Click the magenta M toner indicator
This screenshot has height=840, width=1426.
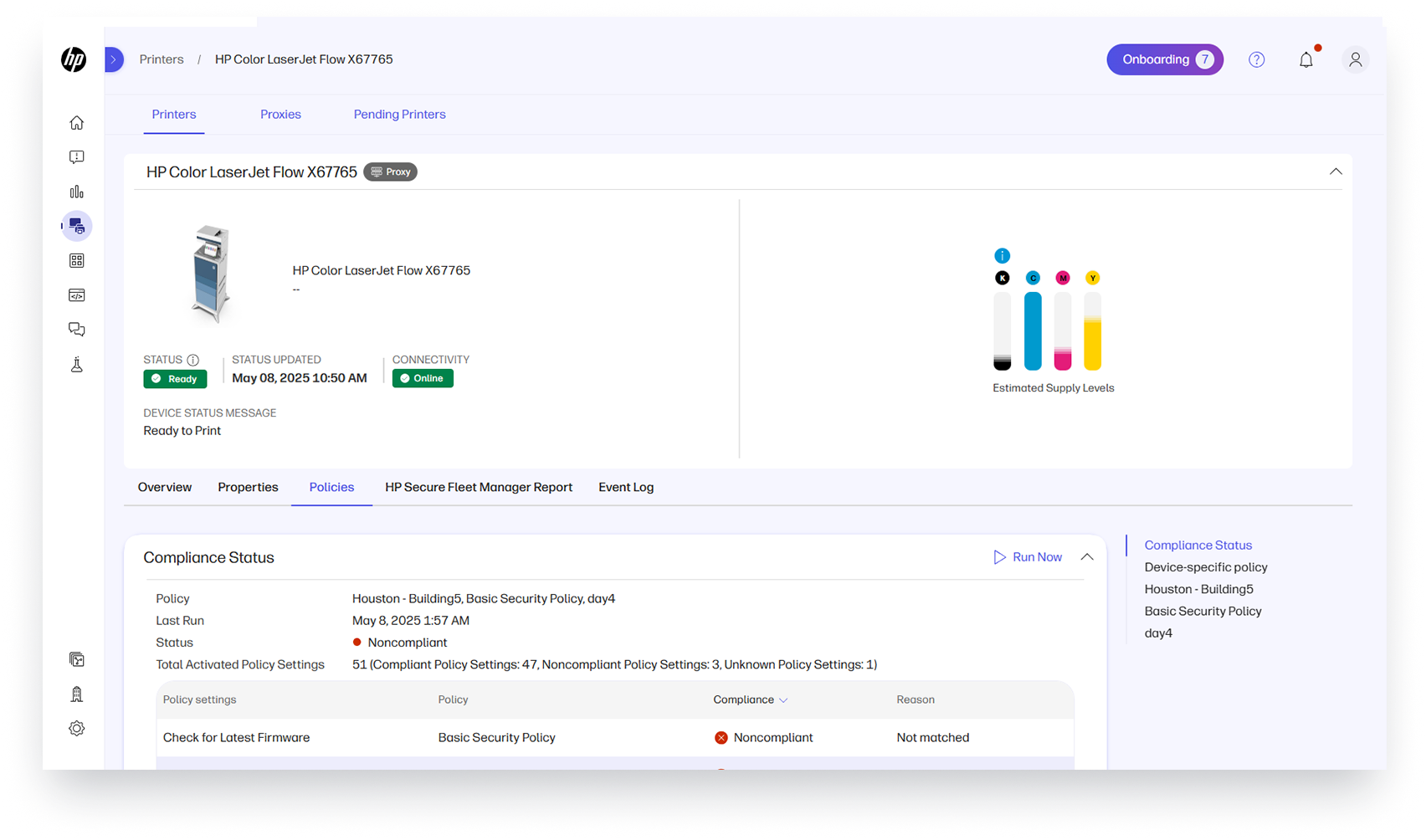(x=1063, y=278)
